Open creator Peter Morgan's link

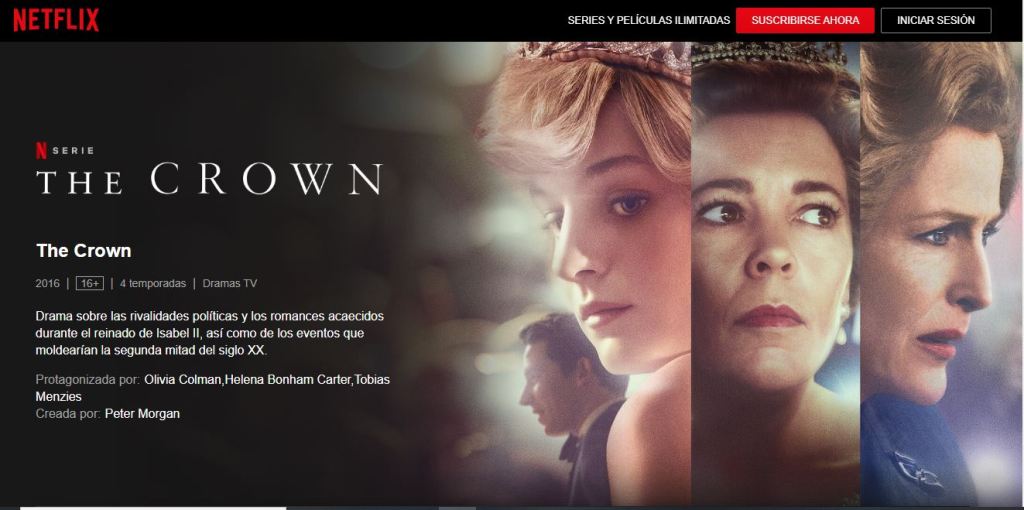[142, 414]
